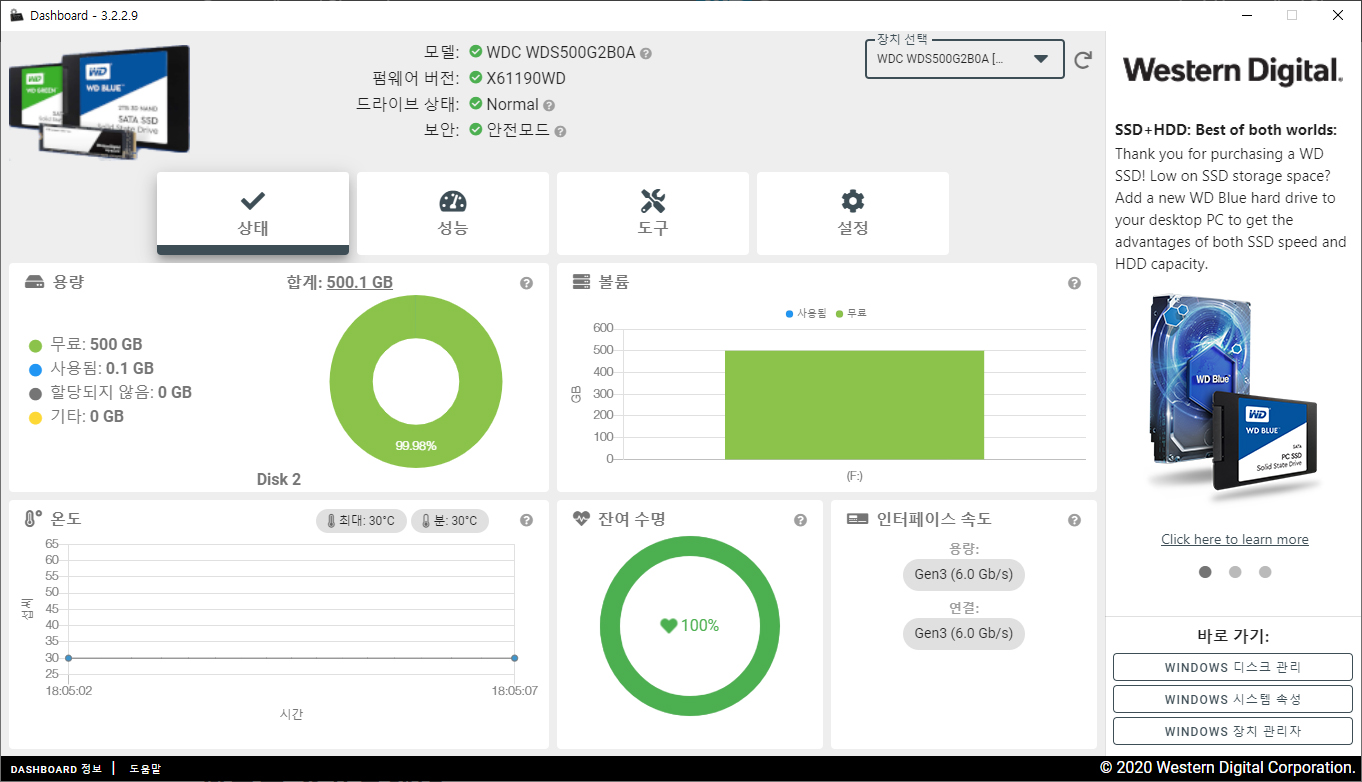1362x782 pixels.
Task: Open help icon in 인터페이스 속도 panel
Action: coord(1074,520)
